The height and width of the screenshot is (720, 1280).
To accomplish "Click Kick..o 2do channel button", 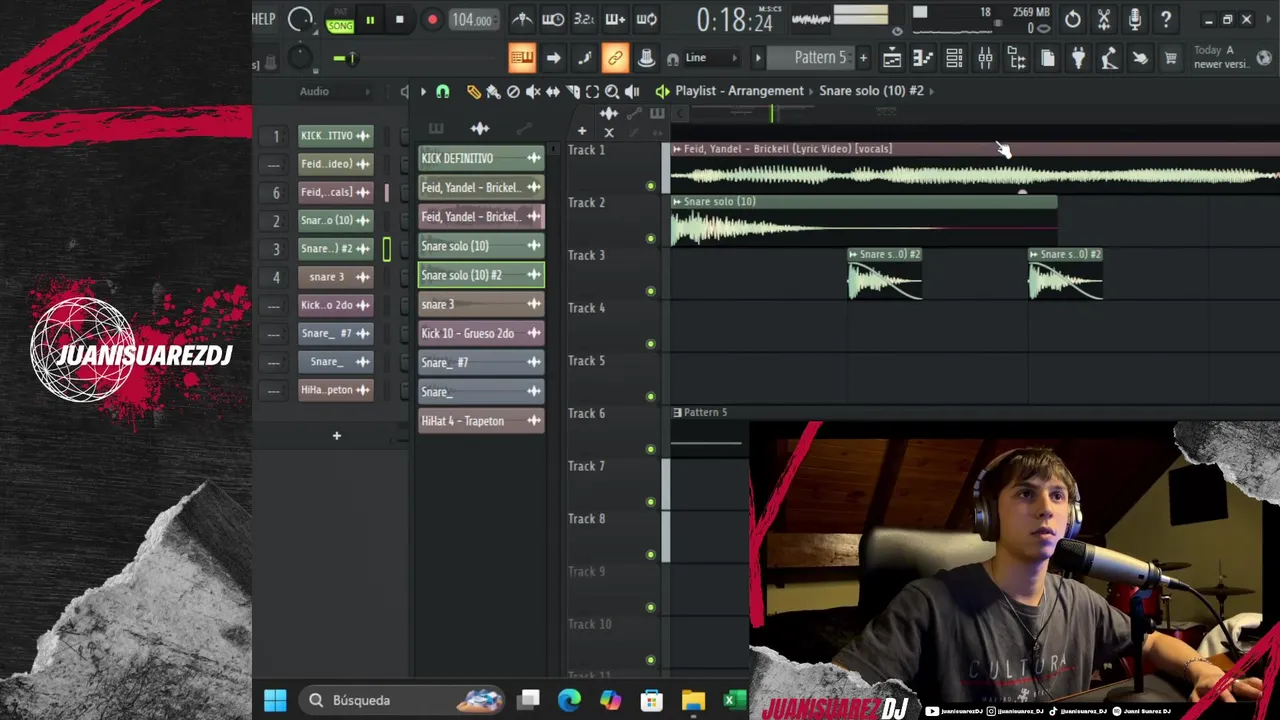I will click(x=335, y=305).
